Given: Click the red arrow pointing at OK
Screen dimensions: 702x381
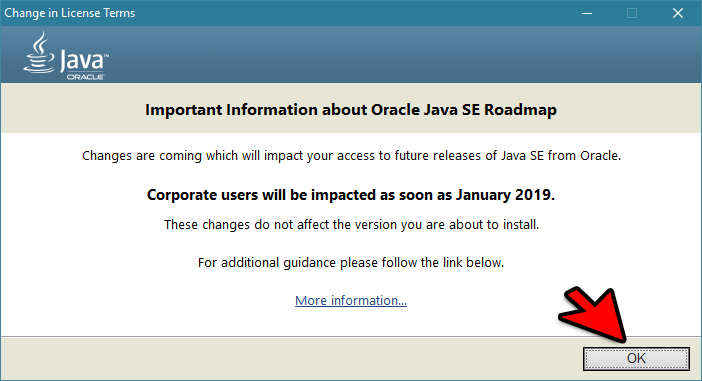Looking at the screenshot, I should [593, 315].
